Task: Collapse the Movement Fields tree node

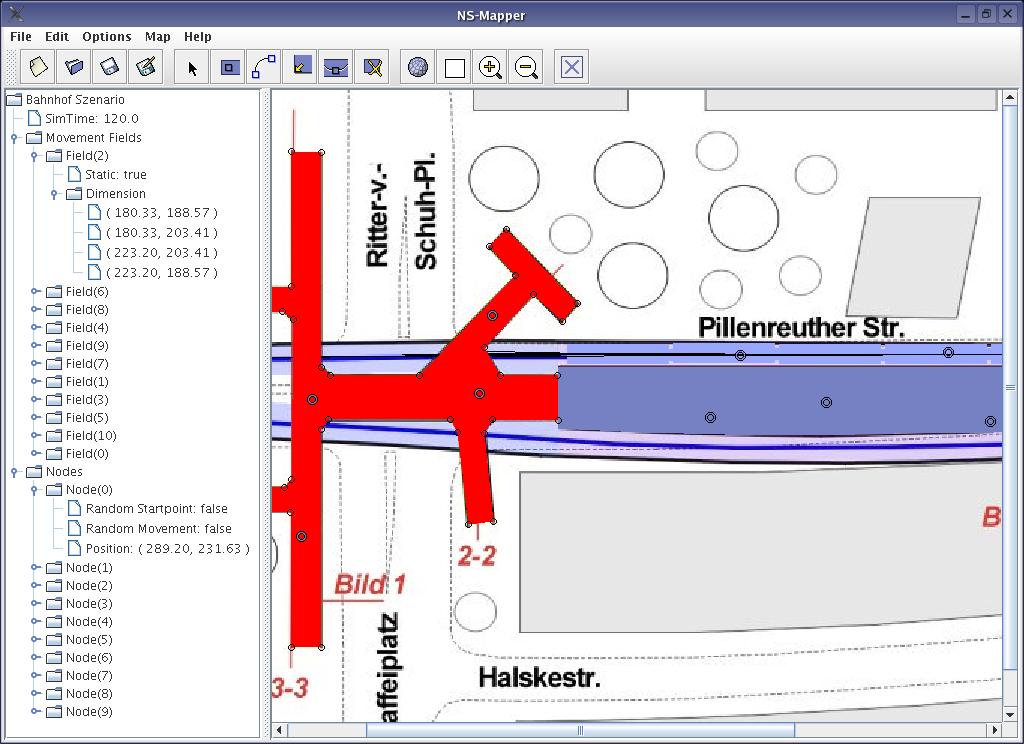Action: click(15, 138)
